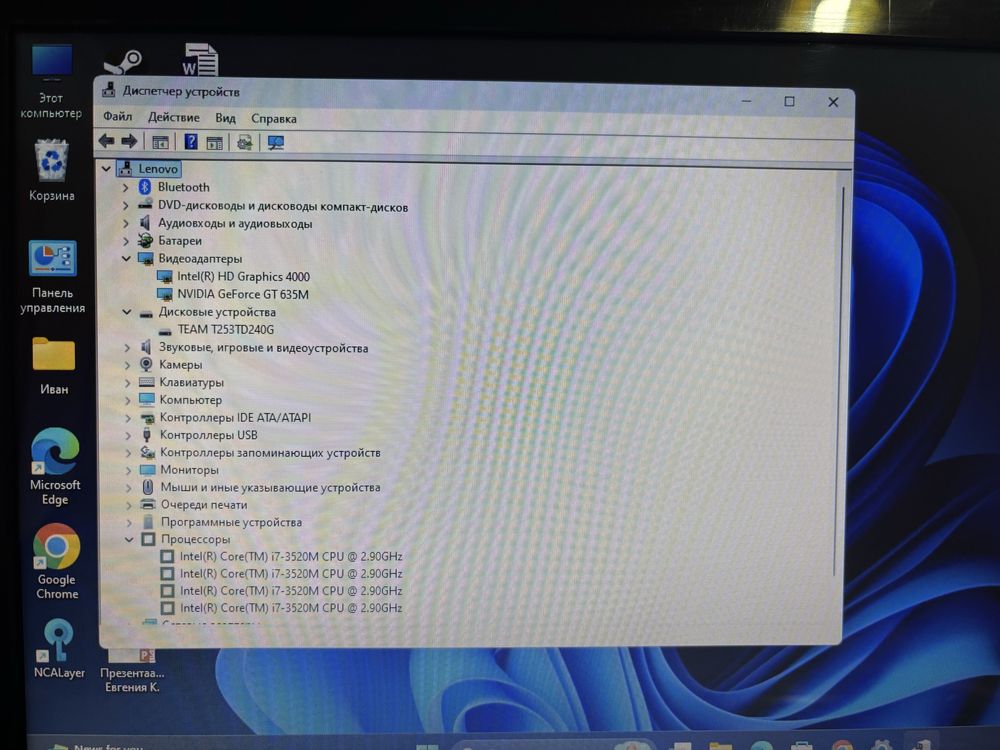Open Панель управления desktop icon
The image size is (1000, 750).
52,277
